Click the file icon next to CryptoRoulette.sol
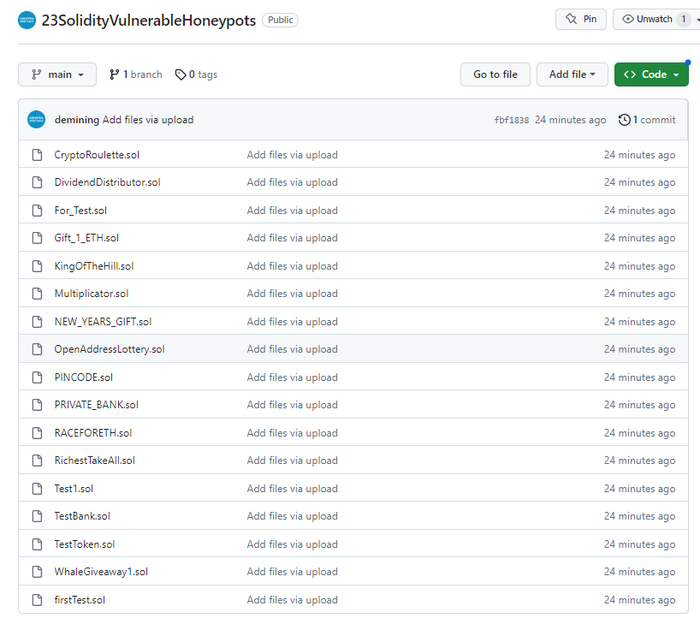 (37, 155)
